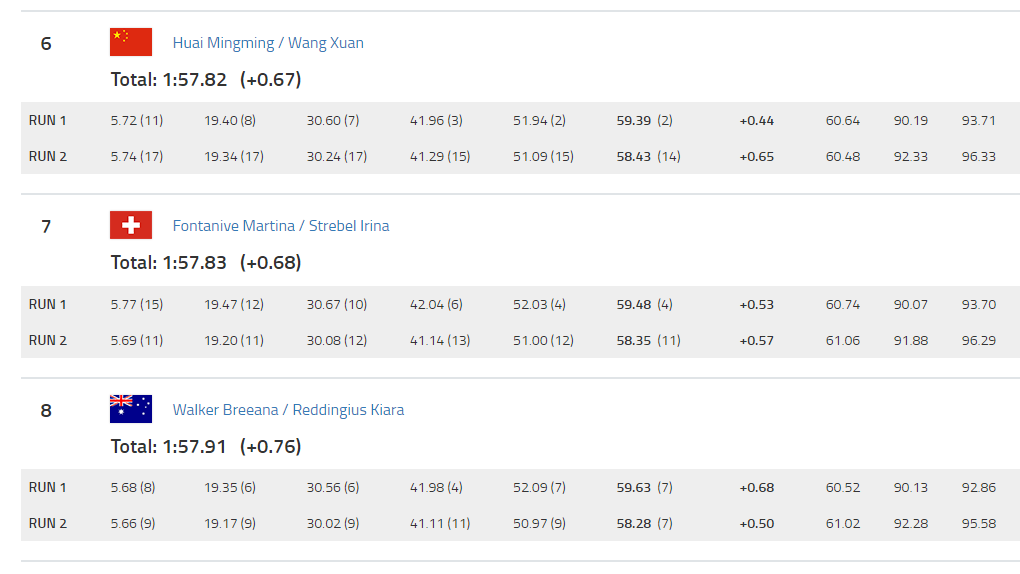Click Australia's RUN 1 start time 5.68
This screenshot has height=574, width=1020.
pyautogui.click(x=124, y=488)
